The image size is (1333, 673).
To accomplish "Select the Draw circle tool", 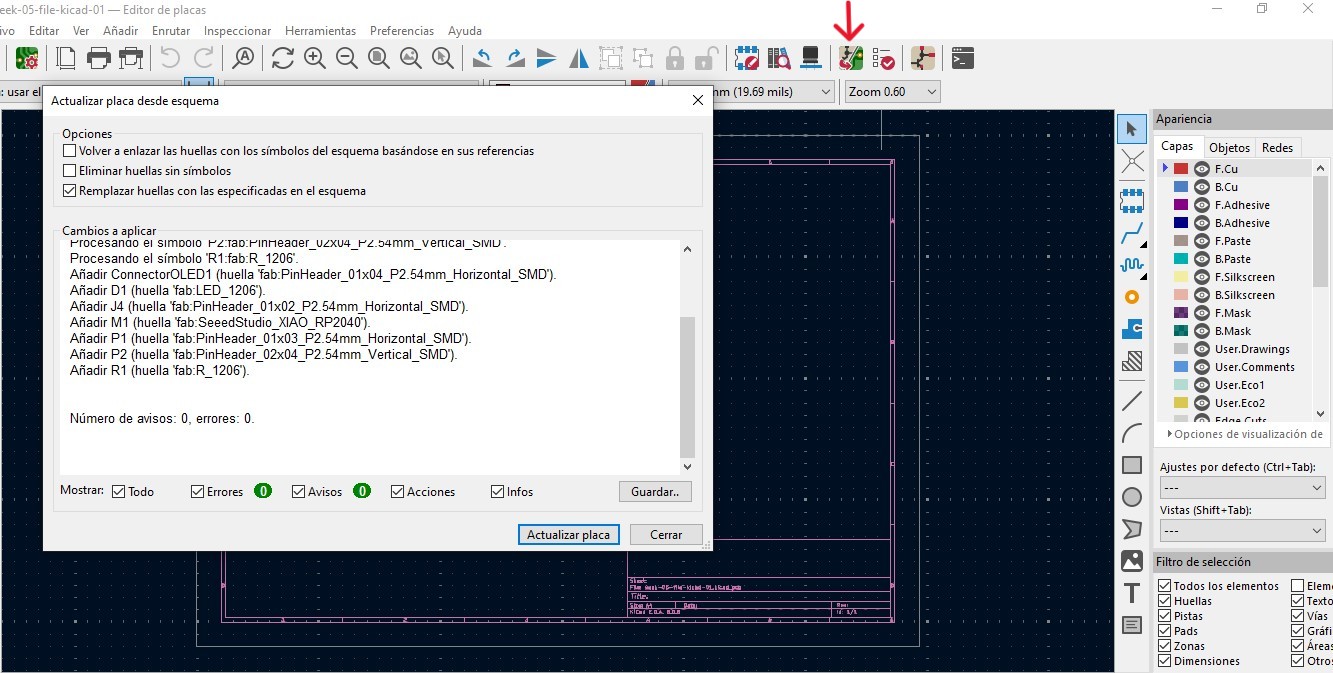I will pos(1132,497).
